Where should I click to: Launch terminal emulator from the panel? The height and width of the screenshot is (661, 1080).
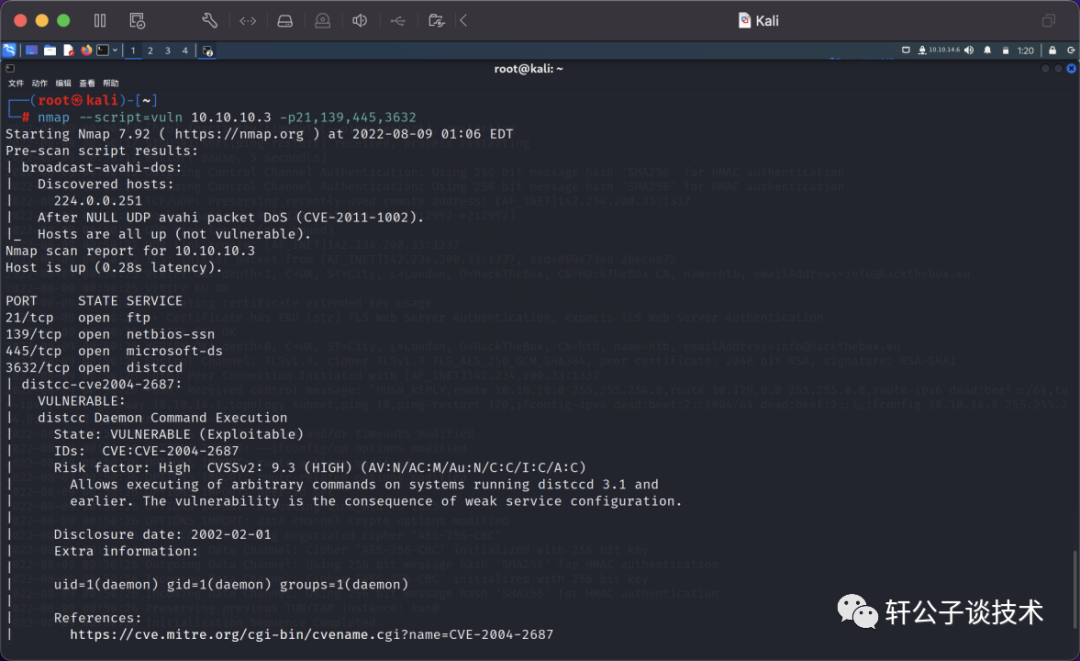pos(103,50)
